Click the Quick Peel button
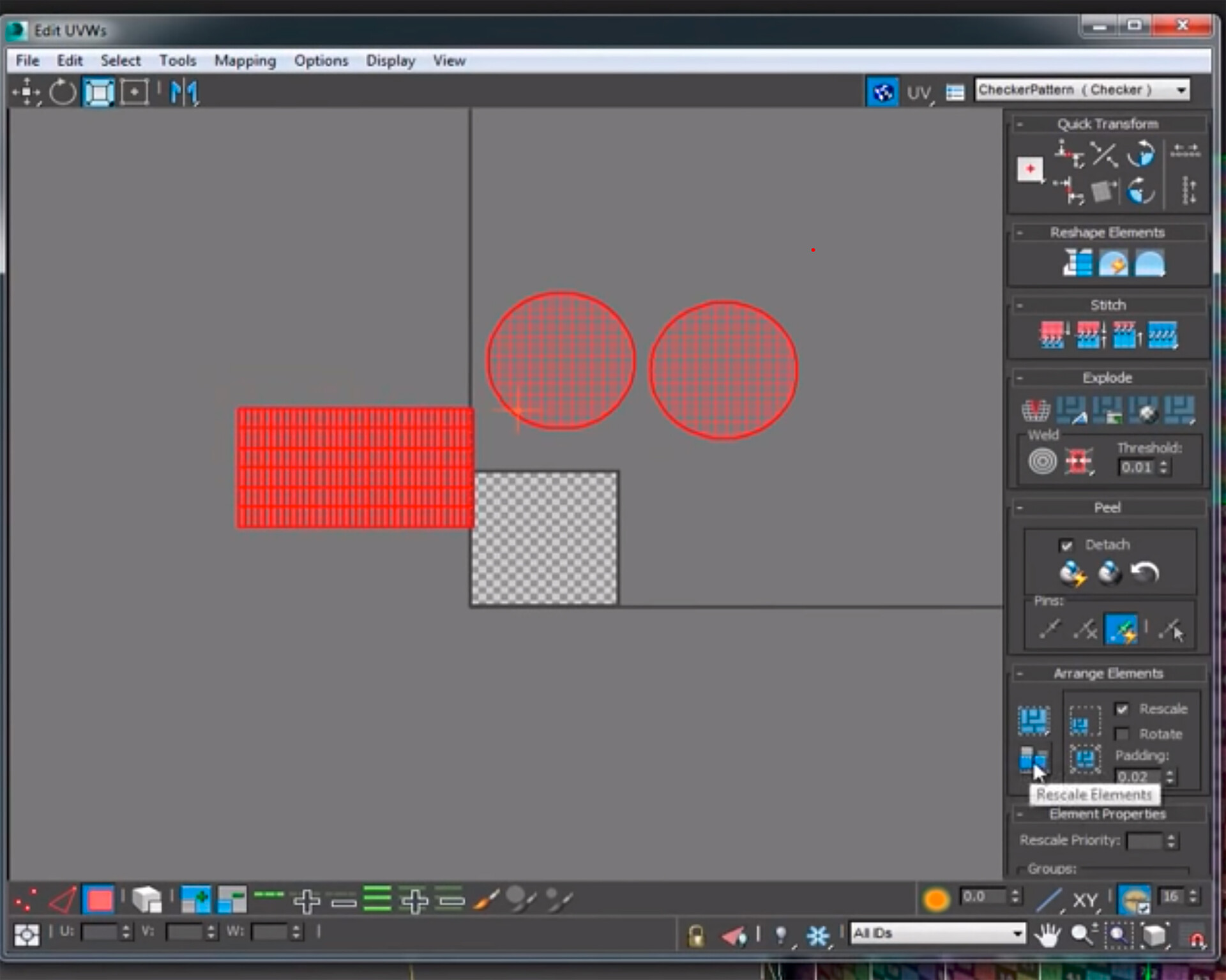 tap(1073, 573)
